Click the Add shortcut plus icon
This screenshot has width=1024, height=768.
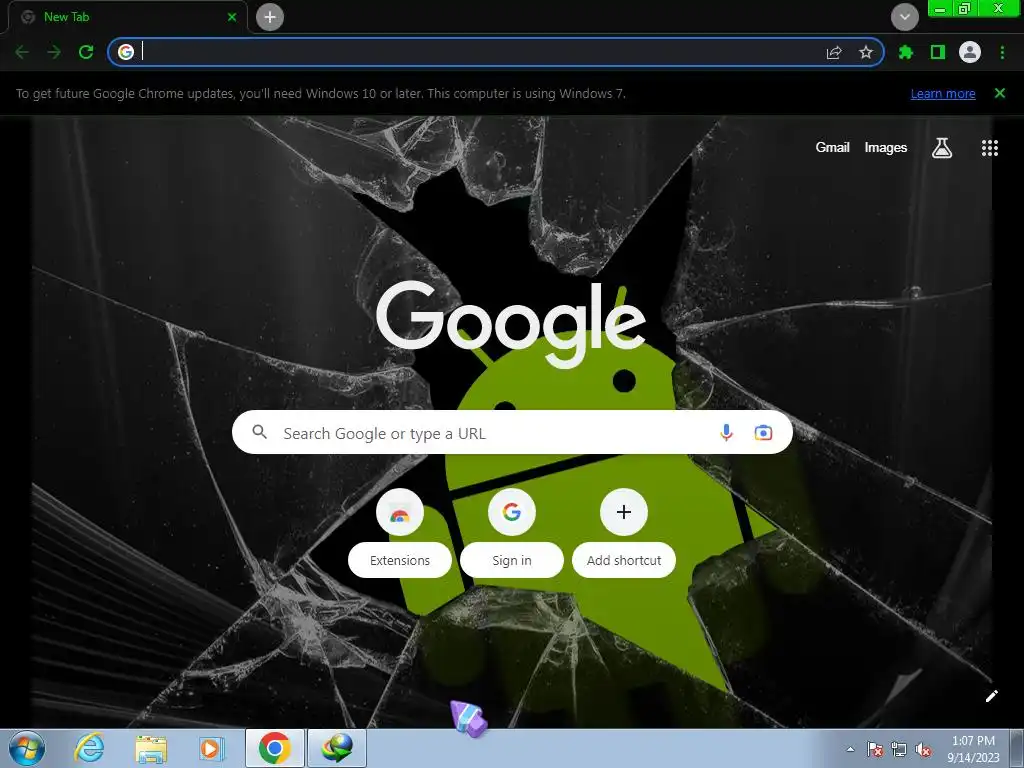(x=624, y=512)
